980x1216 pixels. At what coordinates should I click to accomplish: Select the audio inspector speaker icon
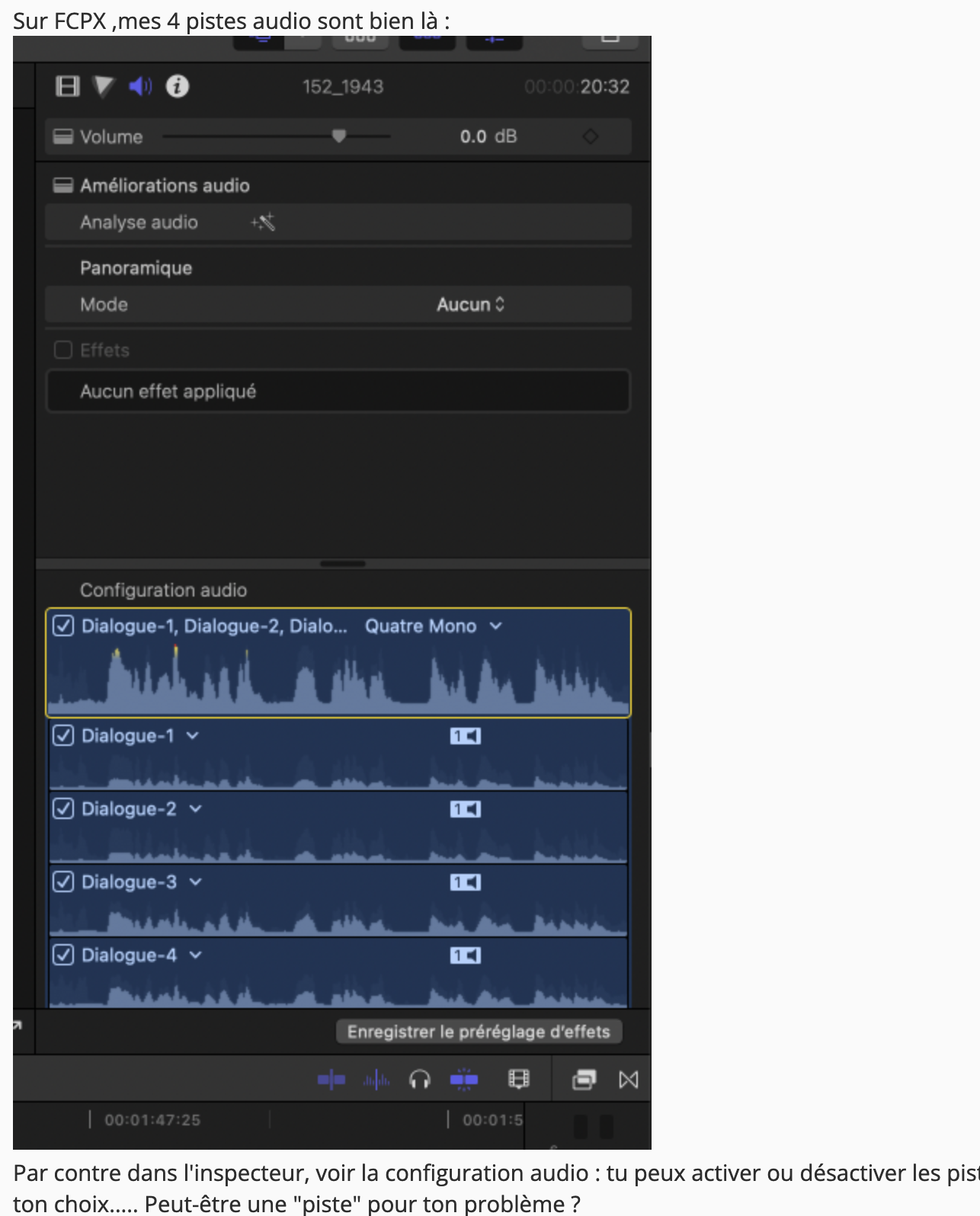click(x=140, y=86)
